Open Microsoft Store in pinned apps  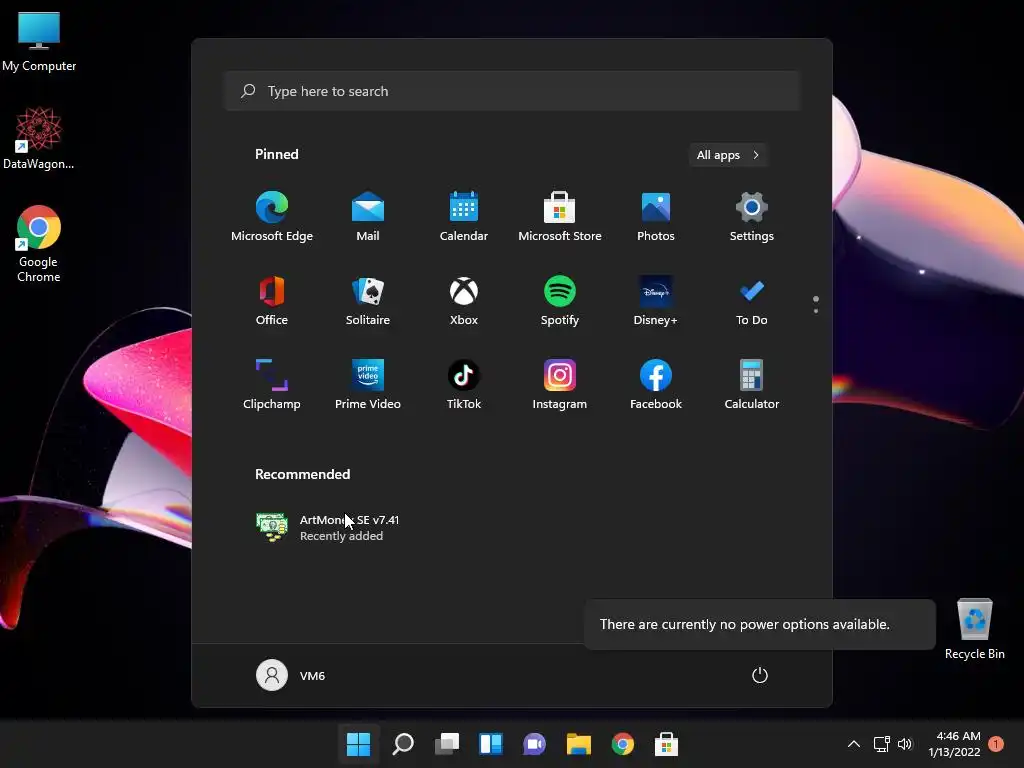click(x=560, y=217)
